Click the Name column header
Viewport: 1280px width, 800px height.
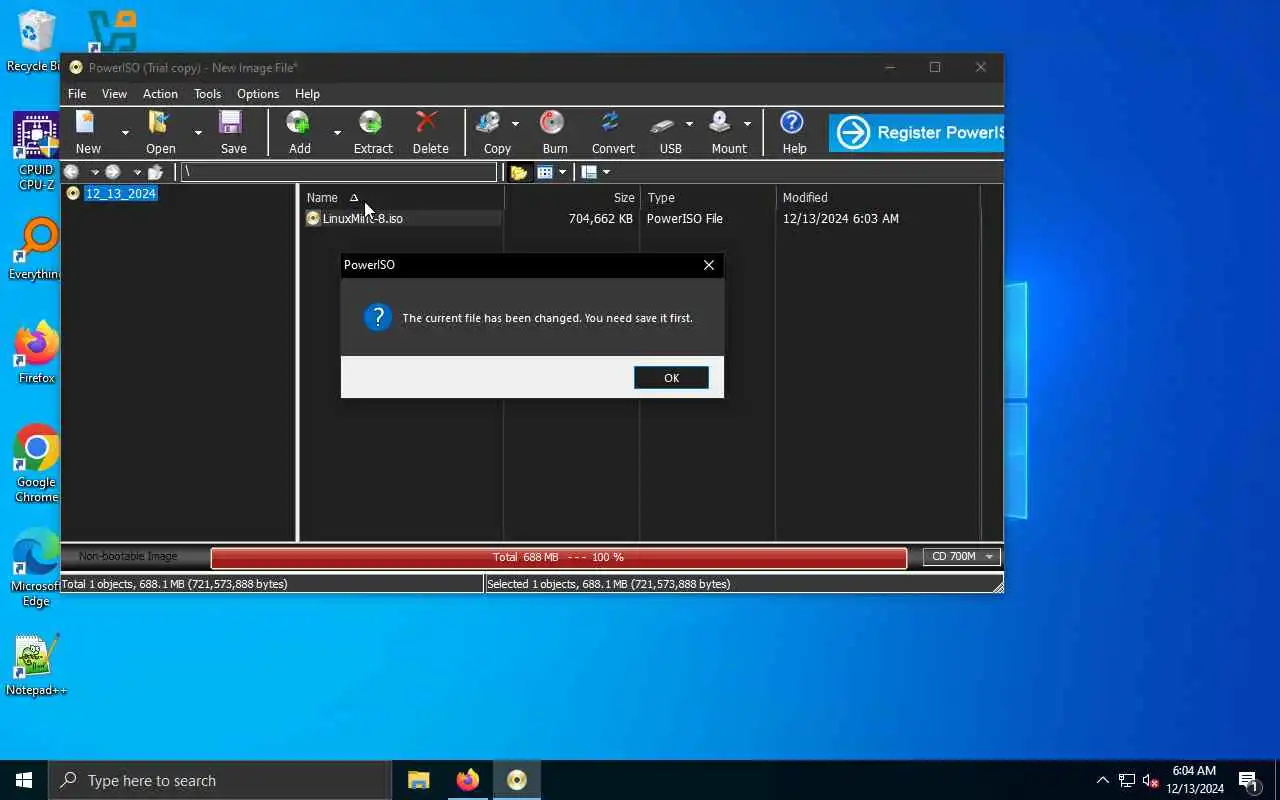[402, 198]
